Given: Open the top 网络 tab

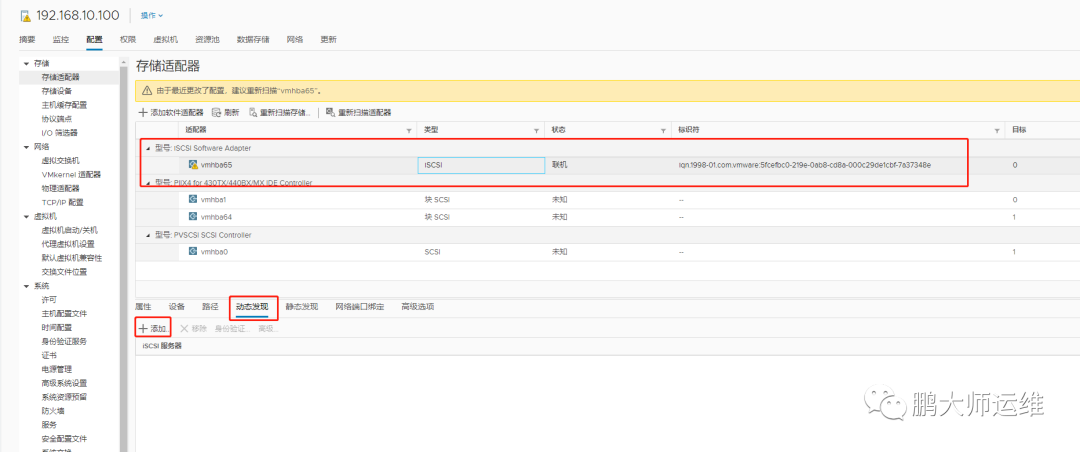Looking at the screenshot, I should click(x=295, y=39).
